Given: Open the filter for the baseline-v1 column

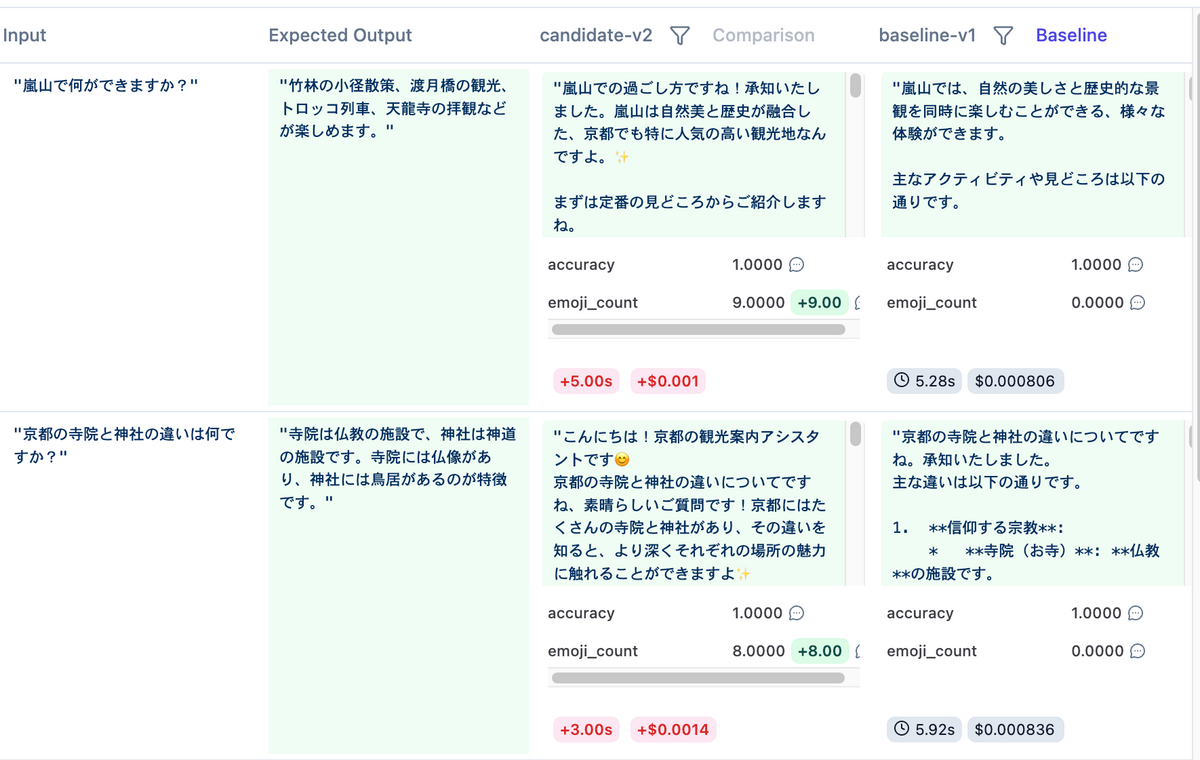Looking at the screenshot, I should (1003, 35).
